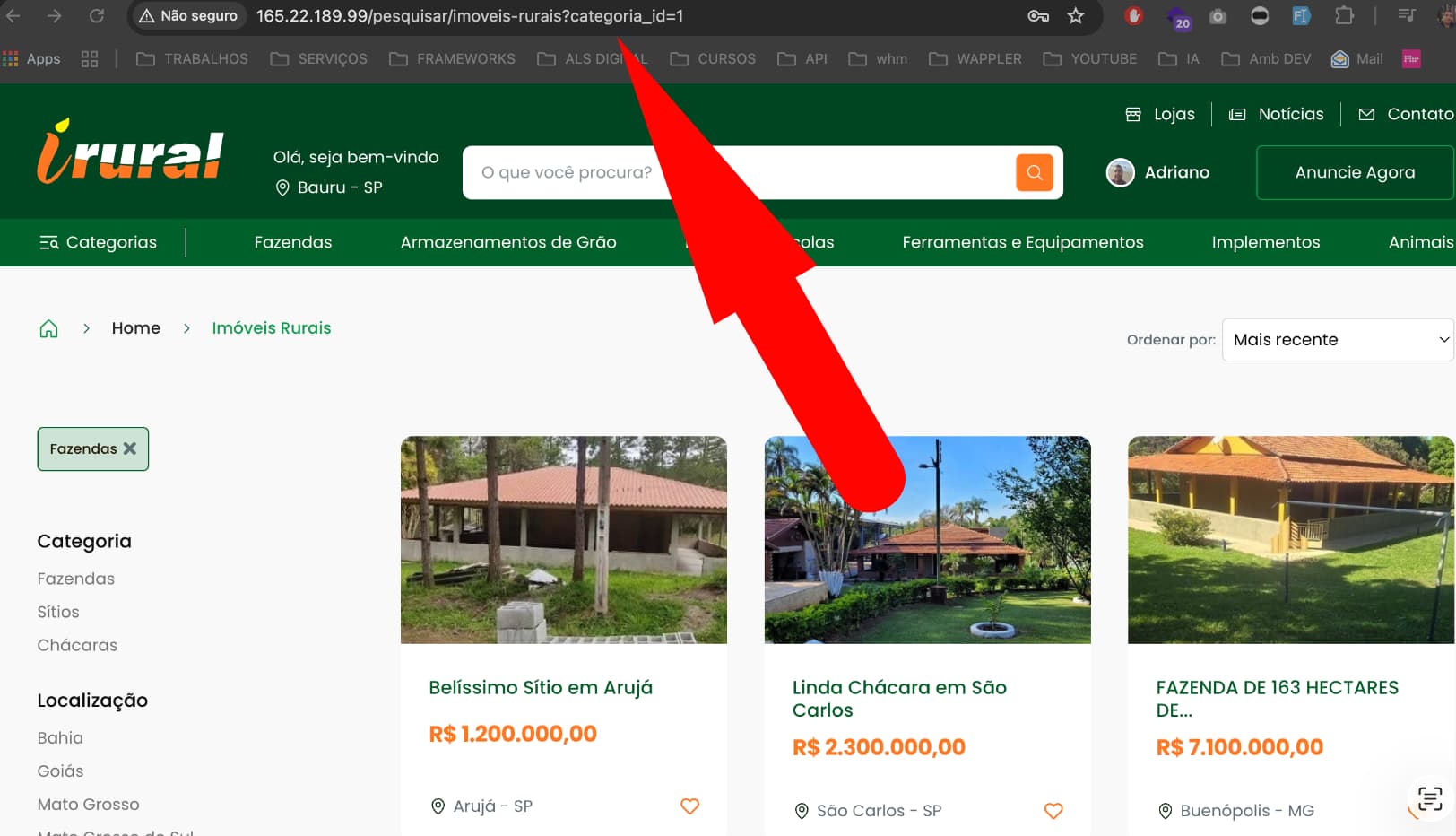
Task: Open the password key icon
Action: point(1038,16)
